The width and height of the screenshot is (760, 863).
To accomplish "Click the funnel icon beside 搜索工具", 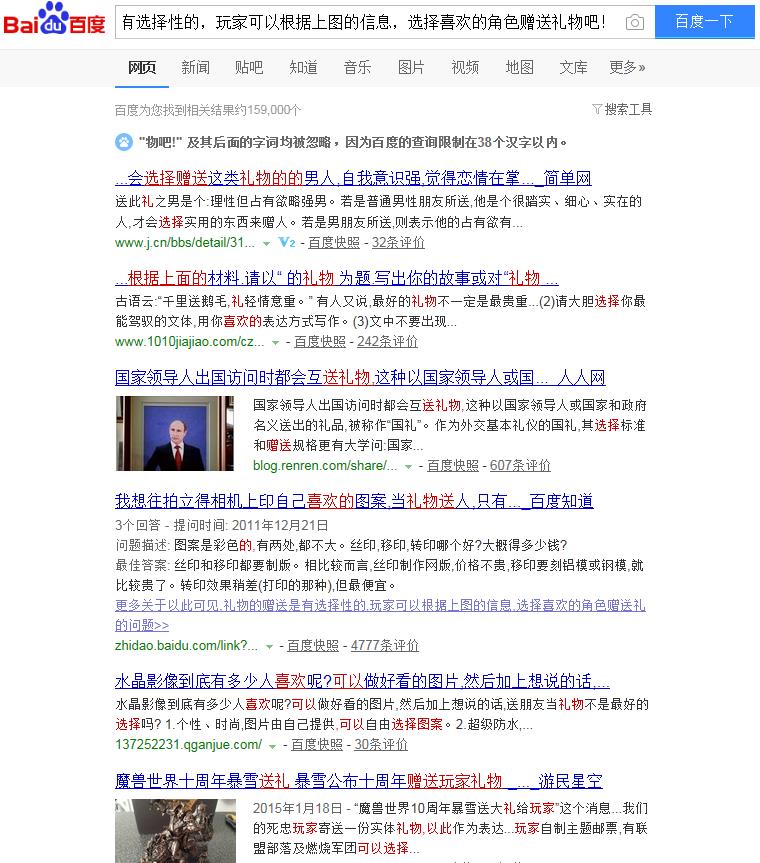I will (x=597, y=109).
